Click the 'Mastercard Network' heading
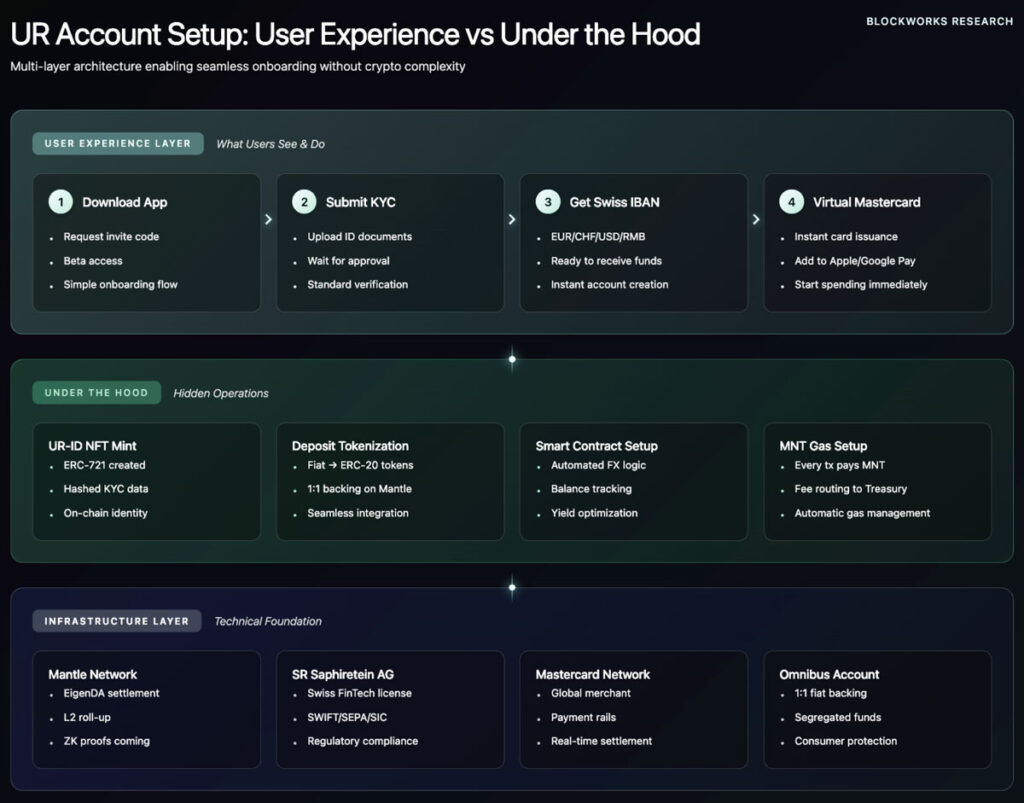The height and width of the screenshot is (803, 1024). (x=593, y=674)
